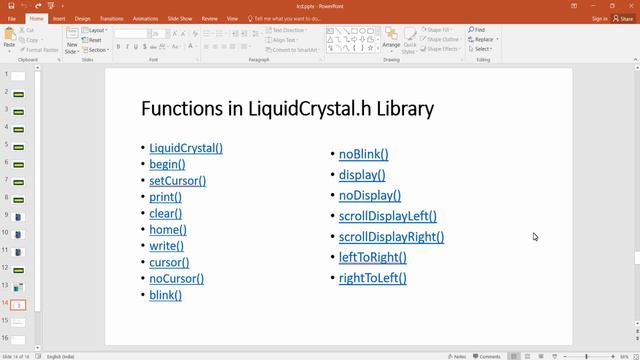Redo the last action

pyautogui.click(x=38, y=6)
